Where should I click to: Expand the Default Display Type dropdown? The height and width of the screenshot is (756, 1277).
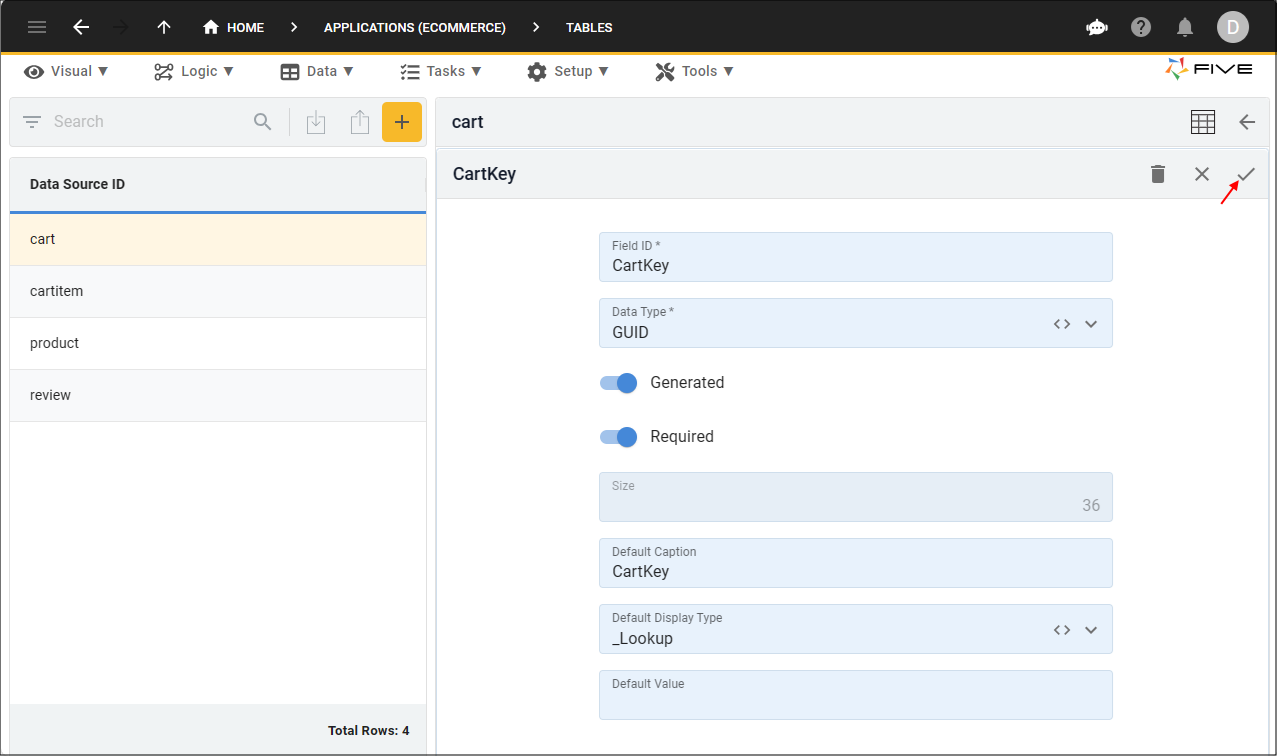(1091, 630)
